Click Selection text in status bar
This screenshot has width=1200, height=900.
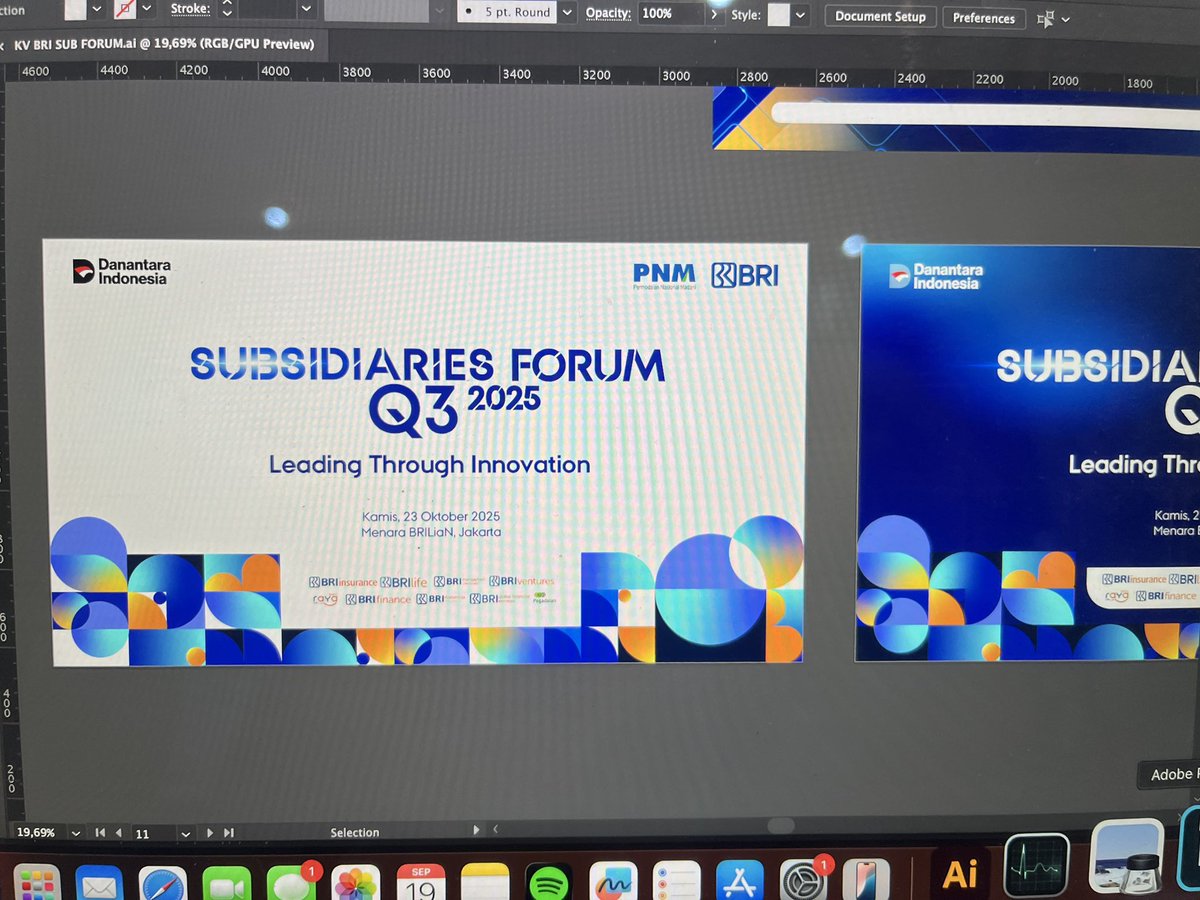(355, 832)
